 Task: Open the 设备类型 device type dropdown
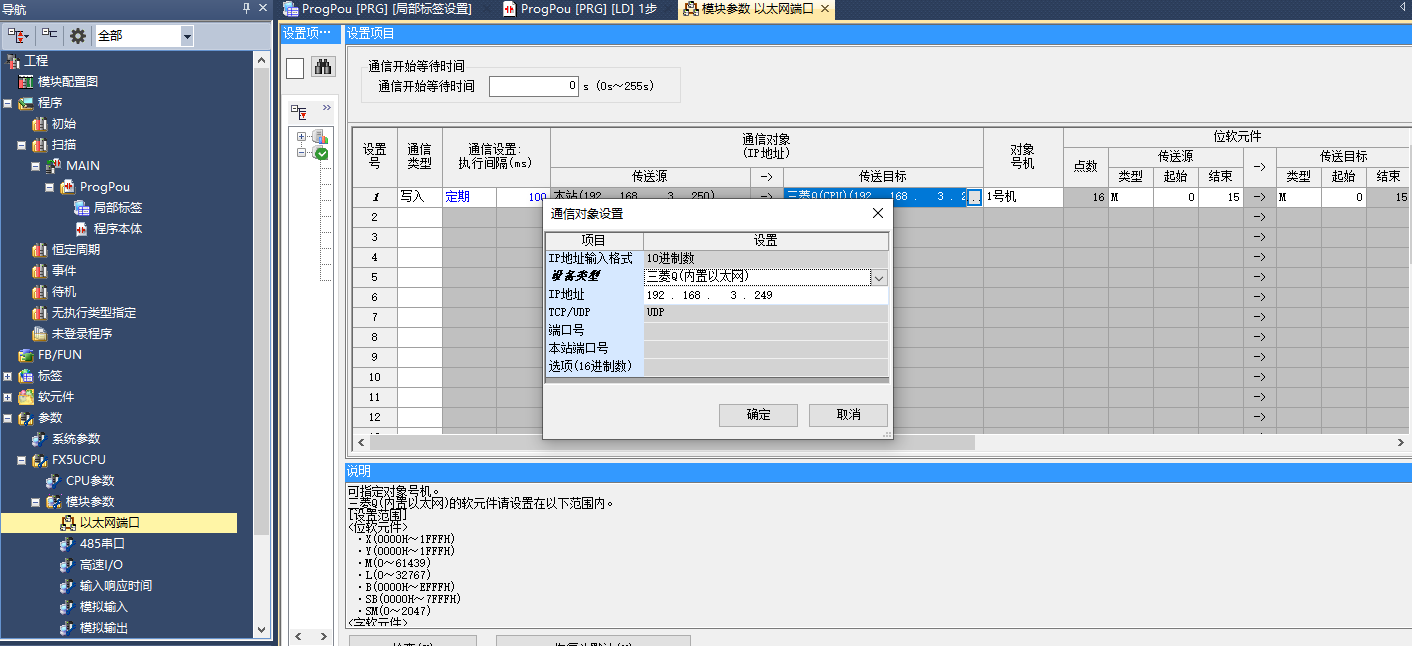pyautogui.click(x=879, y=277)
